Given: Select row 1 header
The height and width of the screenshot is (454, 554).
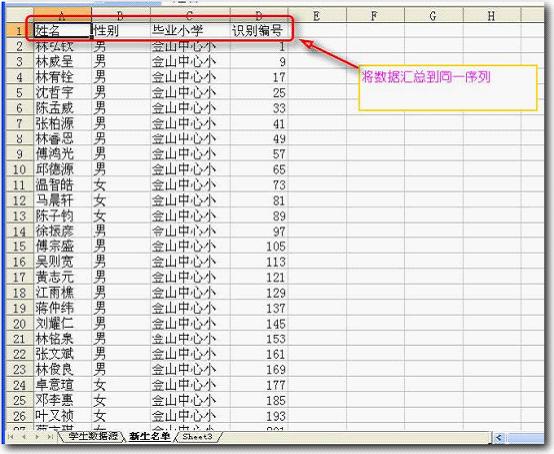Looking at the screenshot, I should click(20, 31).
